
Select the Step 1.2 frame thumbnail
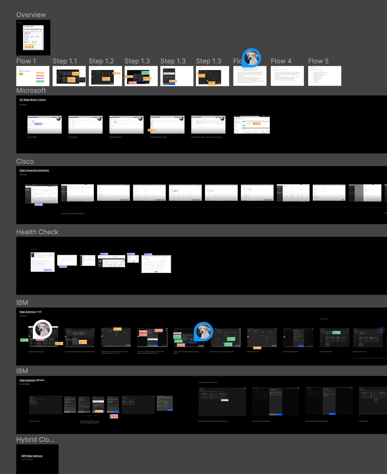click(x=105, y=76)
